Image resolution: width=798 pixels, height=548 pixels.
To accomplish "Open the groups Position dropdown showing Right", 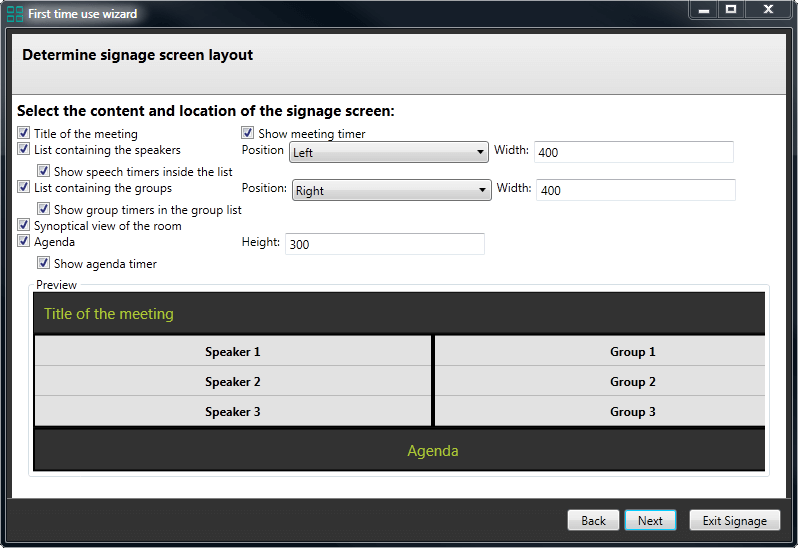I will pyautogui.click(x=391, y=190).
